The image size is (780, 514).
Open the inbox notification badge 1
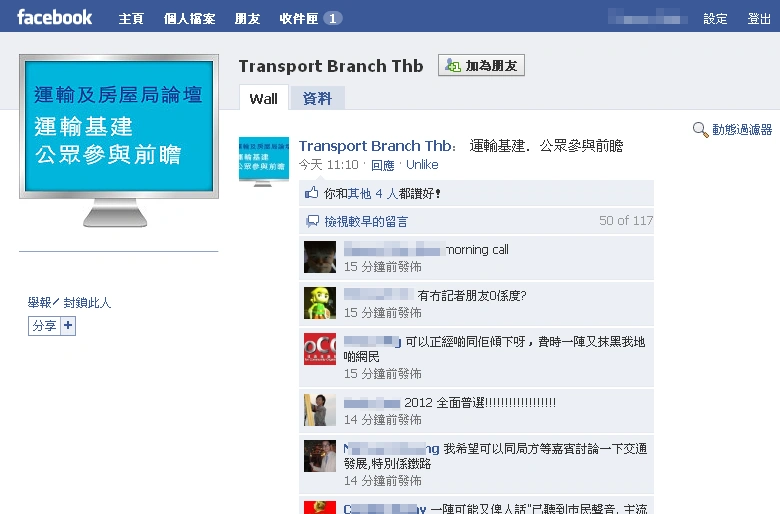[x=332, y=18]
